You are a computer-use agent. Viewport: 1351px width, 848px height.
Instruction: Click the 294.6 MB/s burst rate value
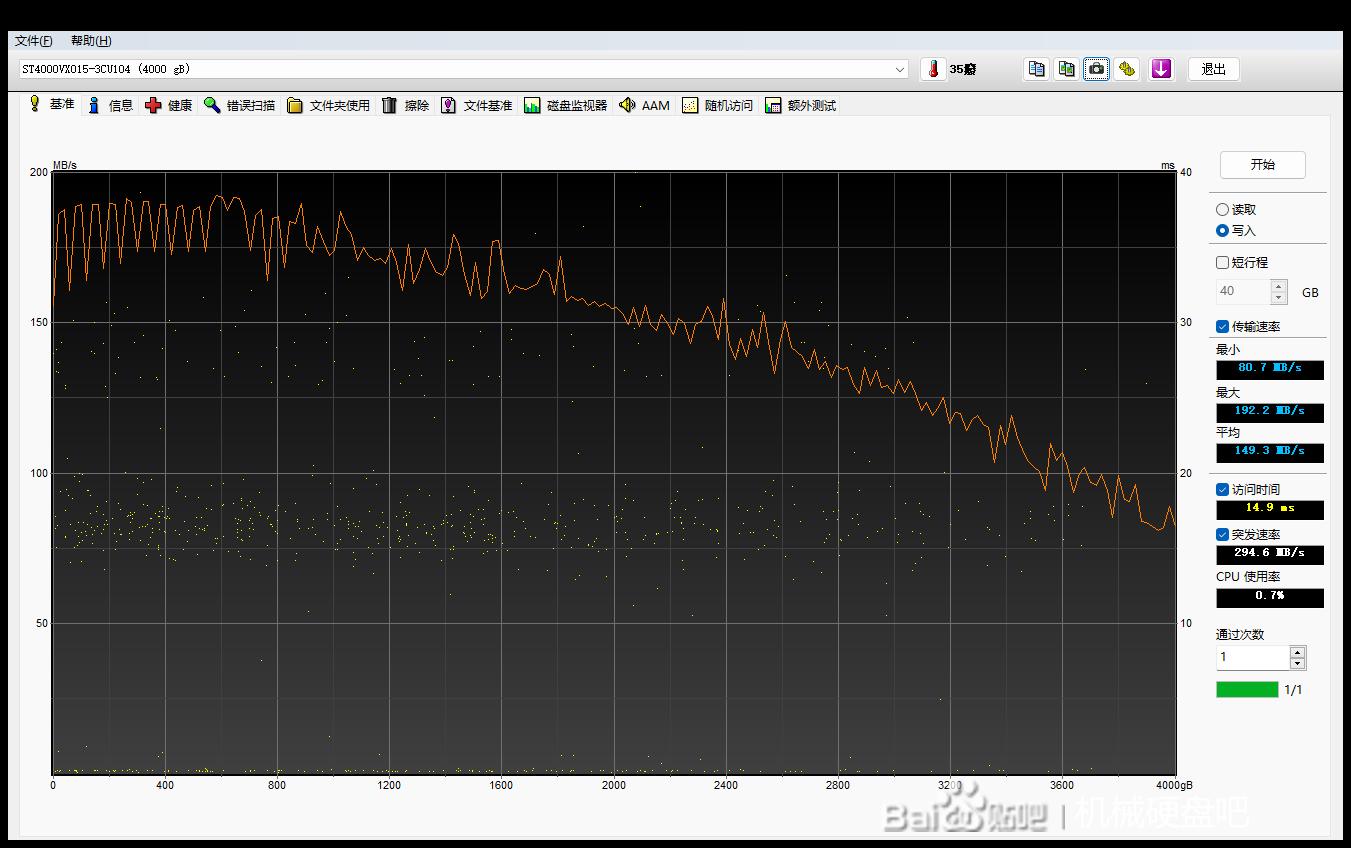1270,554
